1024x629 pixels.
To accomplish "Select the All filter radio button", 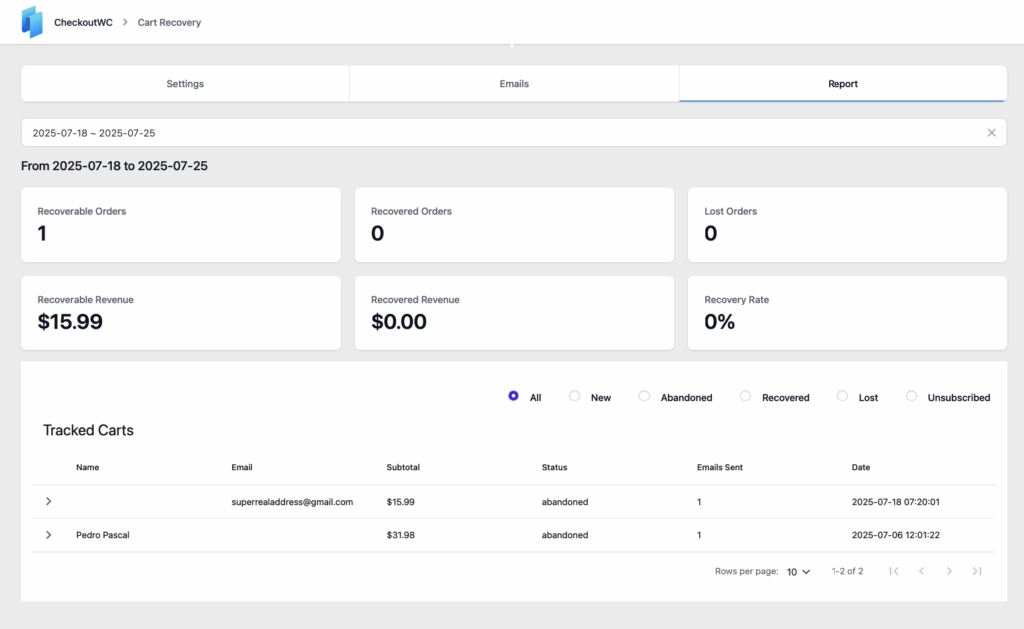I will click(513, 396).
